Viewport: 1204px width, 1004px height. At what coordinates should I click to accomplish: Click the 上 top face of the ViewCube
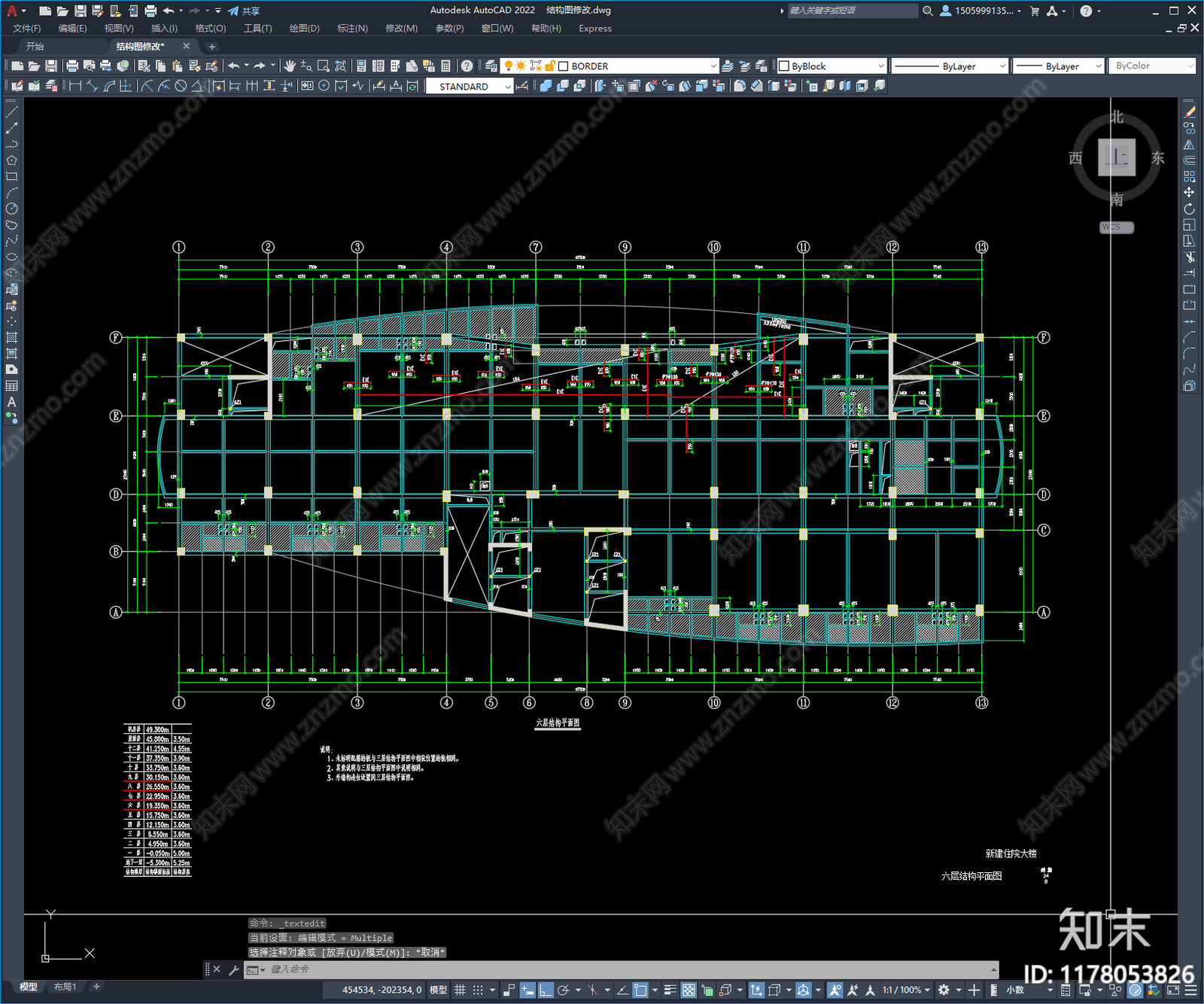tap(1117, 157)
